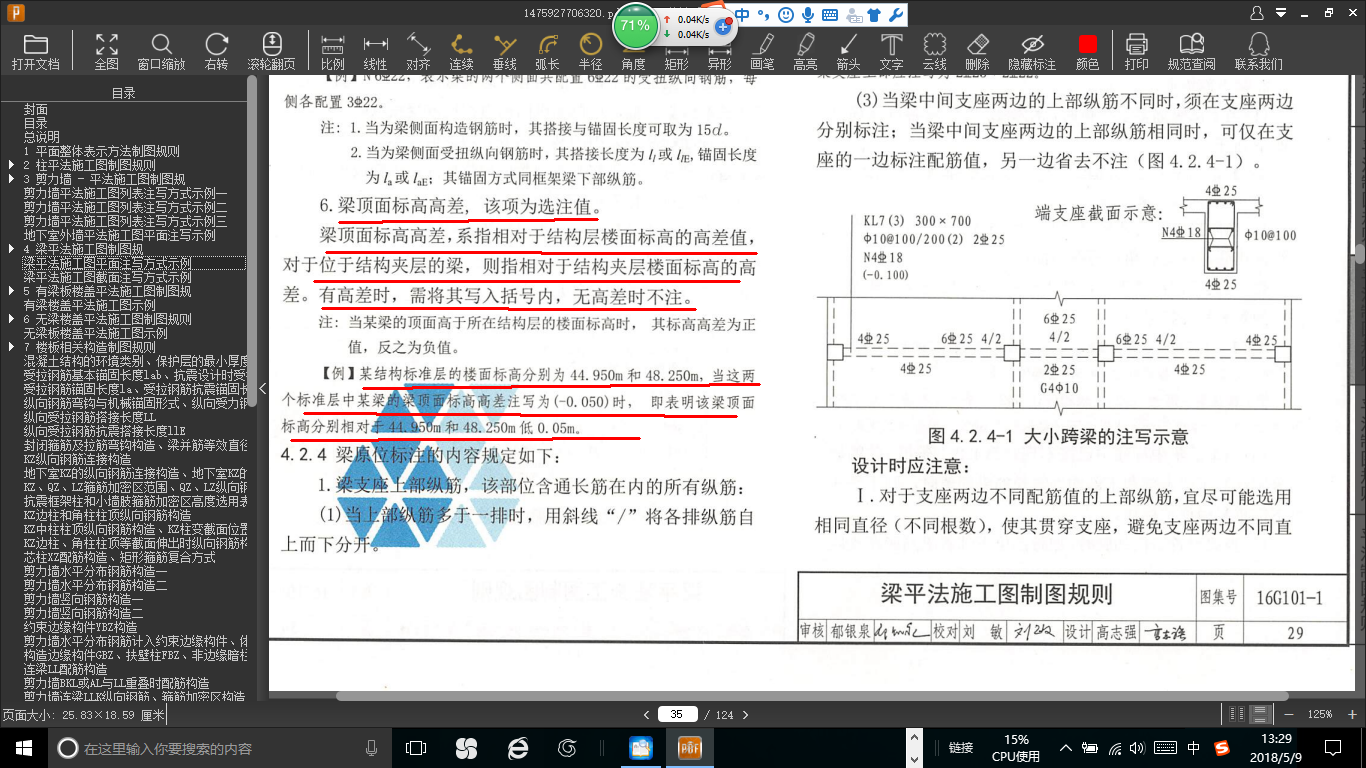Open 总说明 in the outline
The image size is (1366, 768).
[42, 137]
